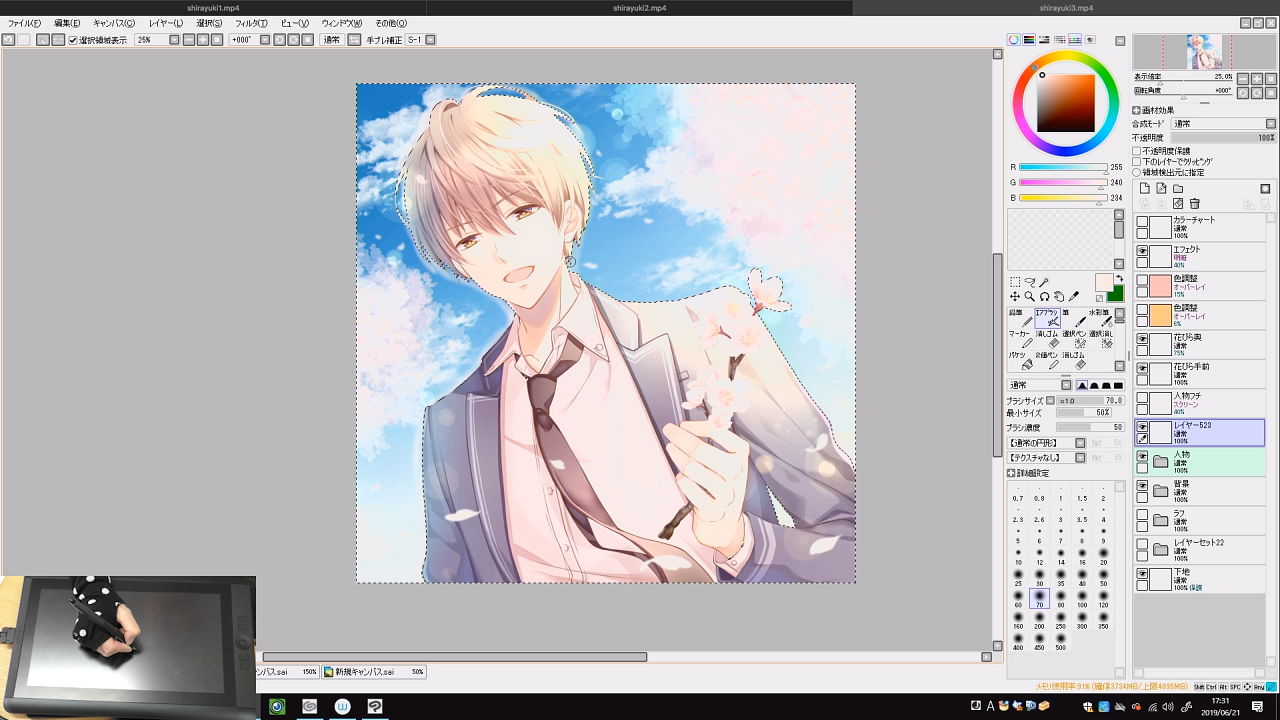1280x720 pixels.
Task: Select the hand pan tool
Action: pos(1060,297)
